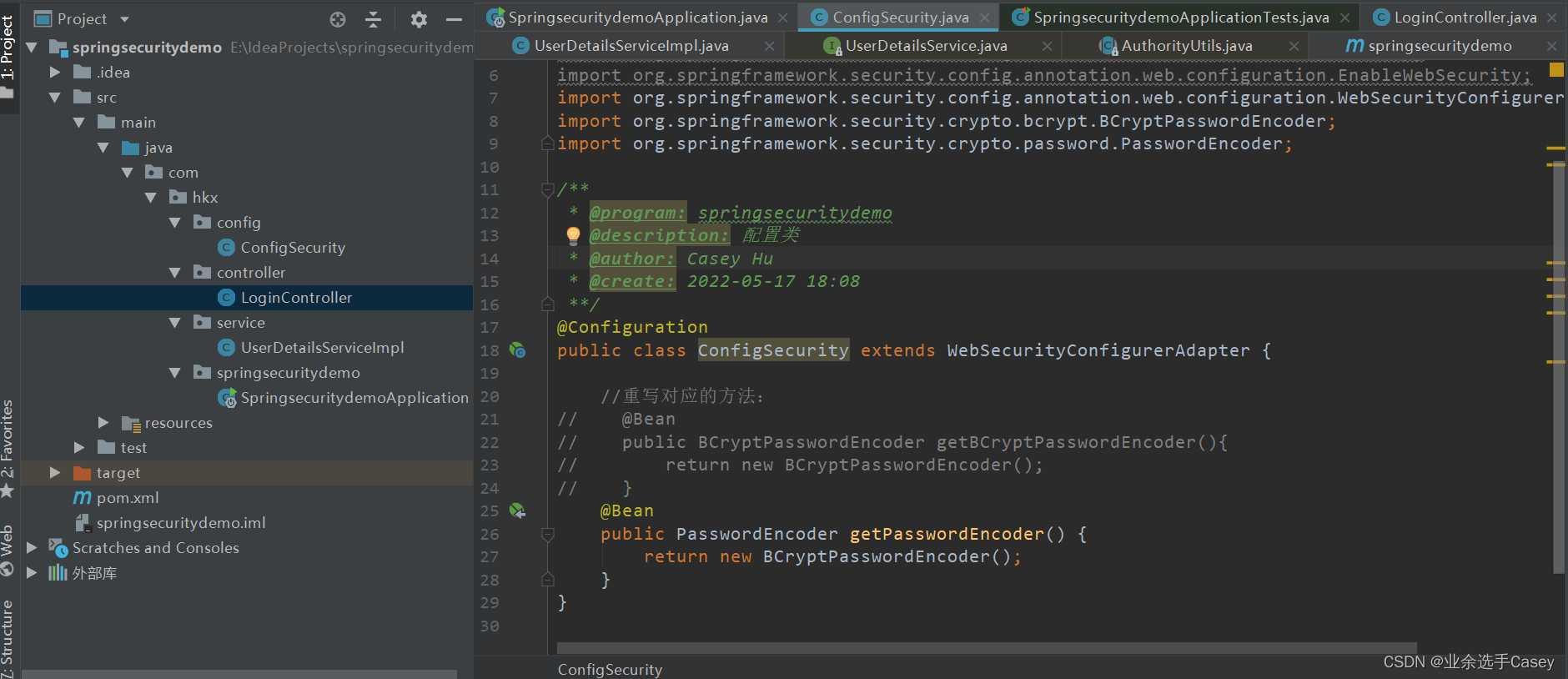The height and width of the screenshot is (679, 1568).
Task: Click the external libraries (外部库) icon
Action: pos(58,573)
